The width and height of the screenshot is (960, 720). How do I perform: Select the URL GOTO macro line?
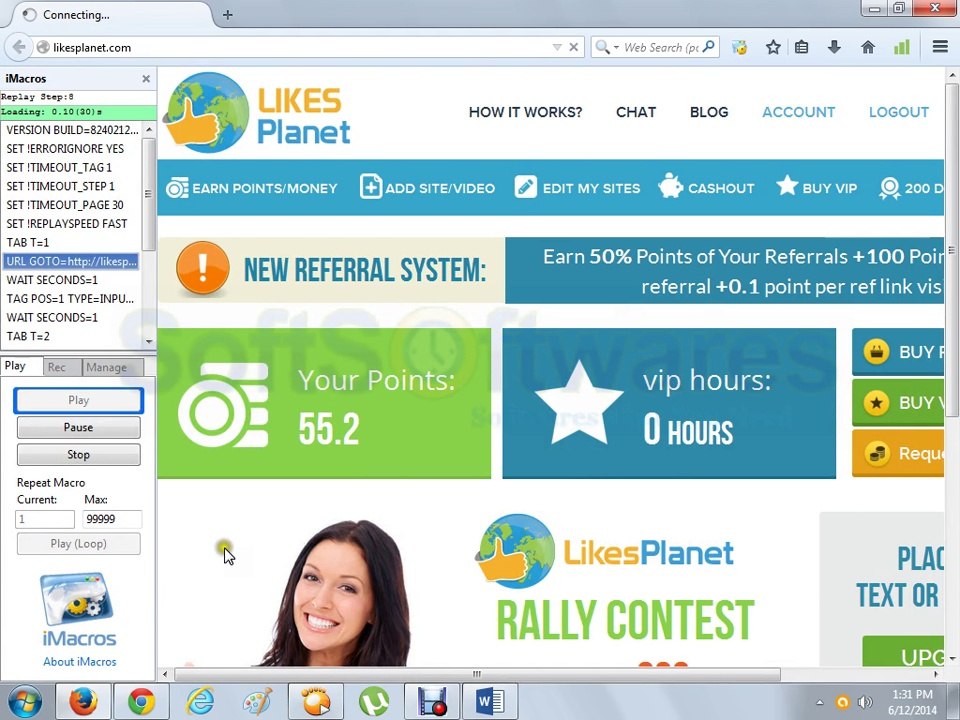point(71,261)
